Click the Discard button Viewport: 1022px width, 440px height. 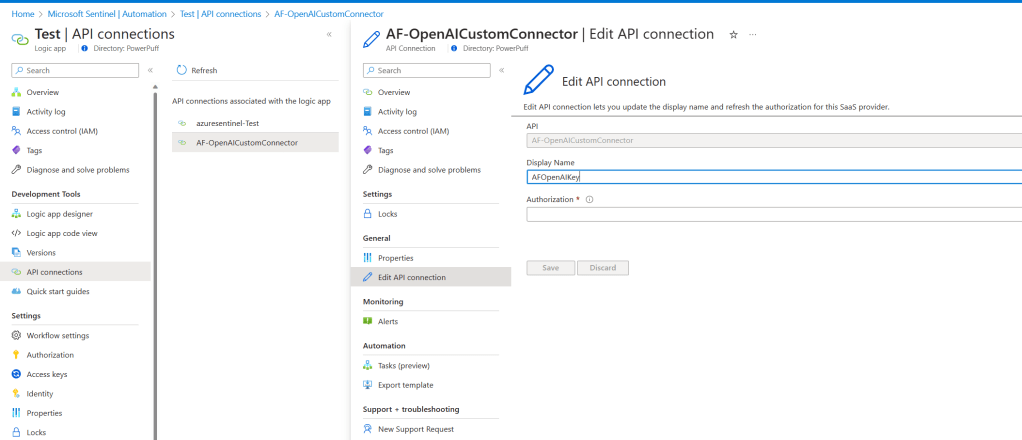(x=602, y=268)
